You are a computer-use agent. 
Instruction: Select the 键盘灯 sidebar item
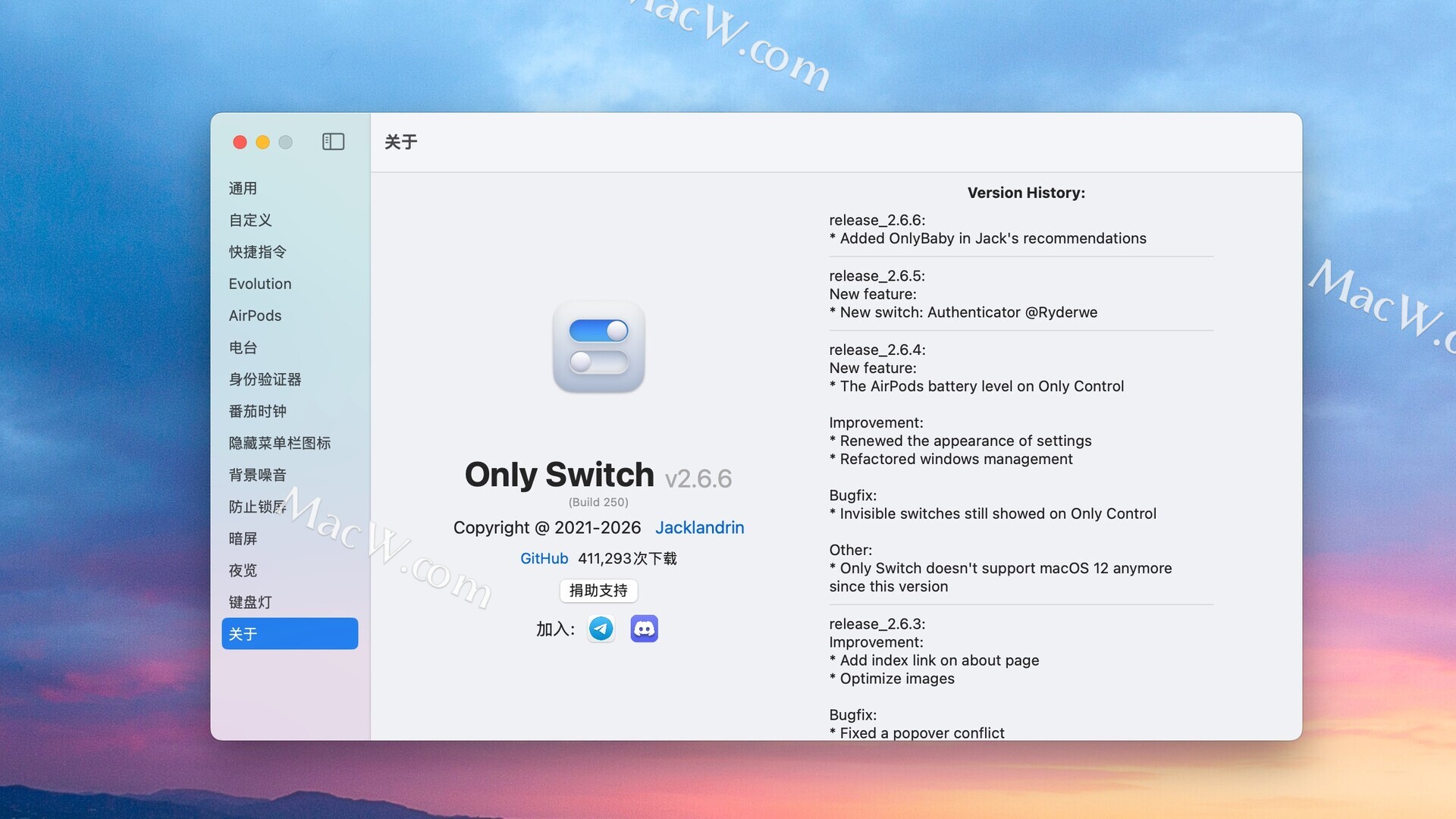point(250,602)
